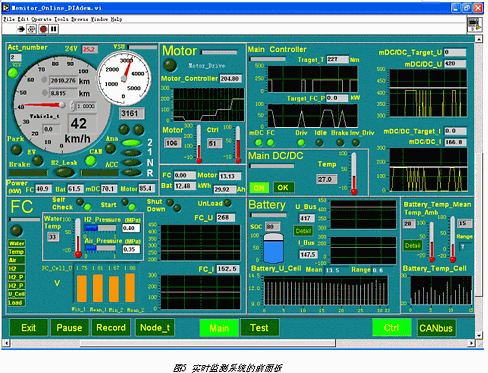The height and width of the screenshot is (373, 488).
Task: Click the VI icon in the top-right corner
Action: [x=475, y=25]
